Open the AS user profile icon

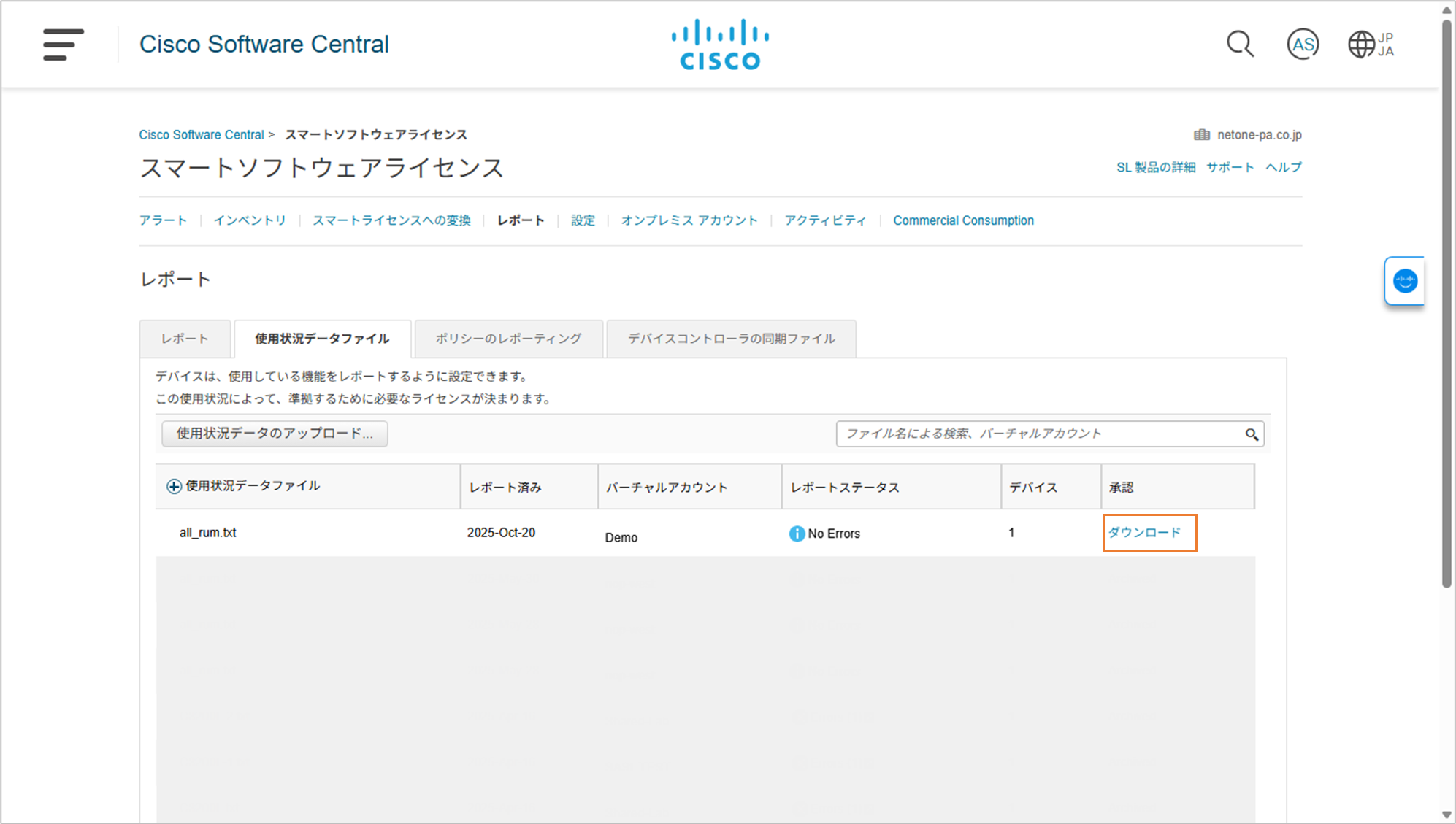1302,45
